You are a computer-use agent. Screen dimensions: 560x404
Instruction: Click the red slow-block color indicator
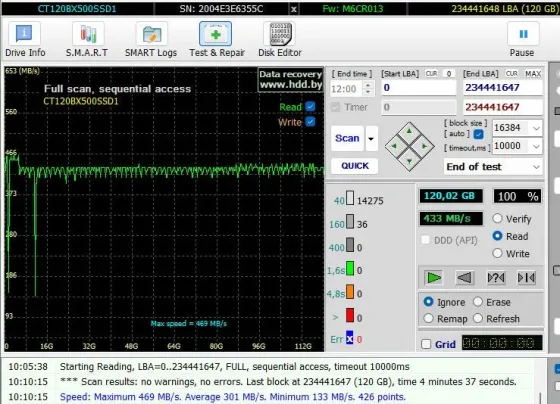(350, 316)
